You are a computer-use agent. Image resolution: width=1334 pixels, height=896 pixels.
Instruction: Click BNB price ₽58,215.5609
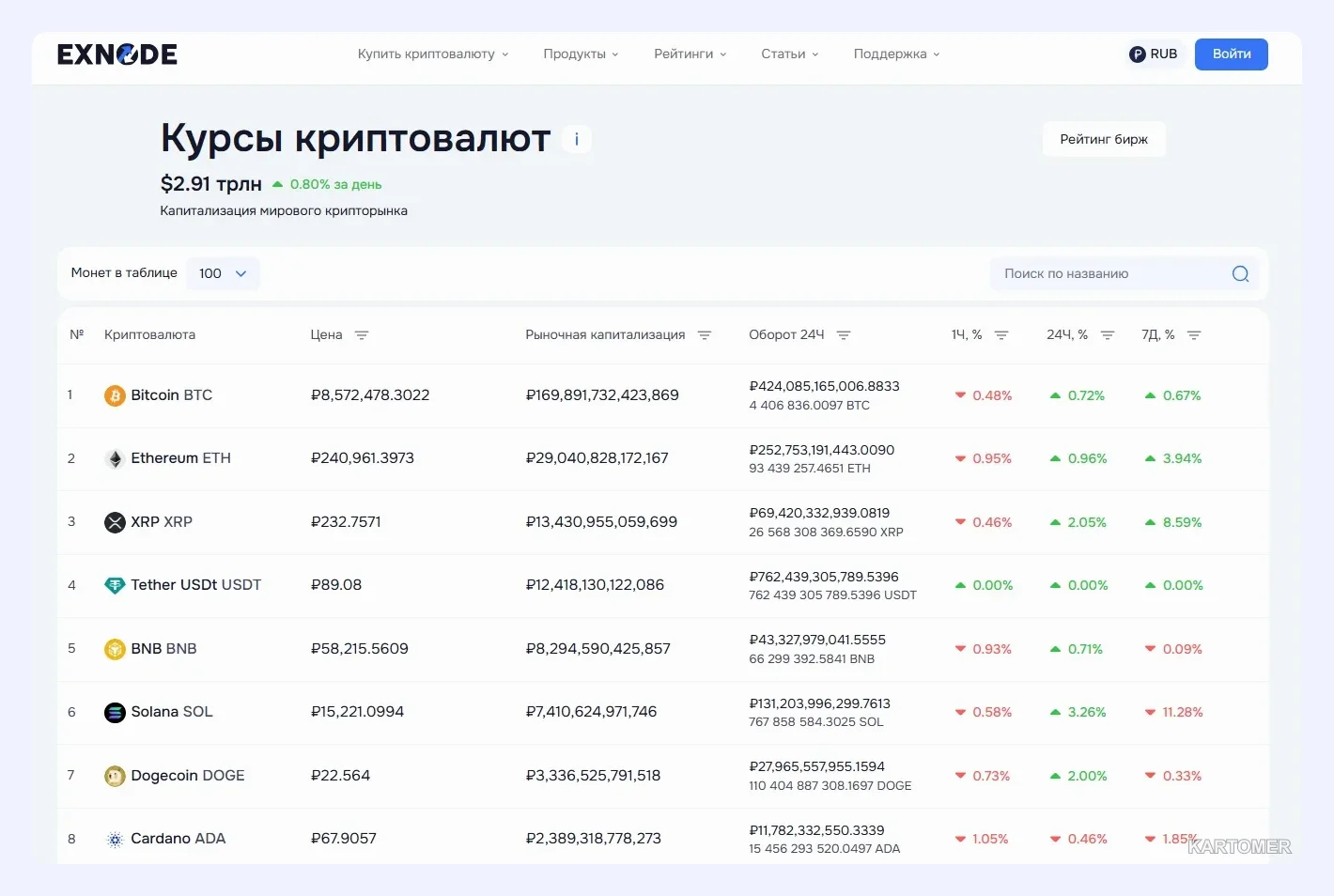360,649
